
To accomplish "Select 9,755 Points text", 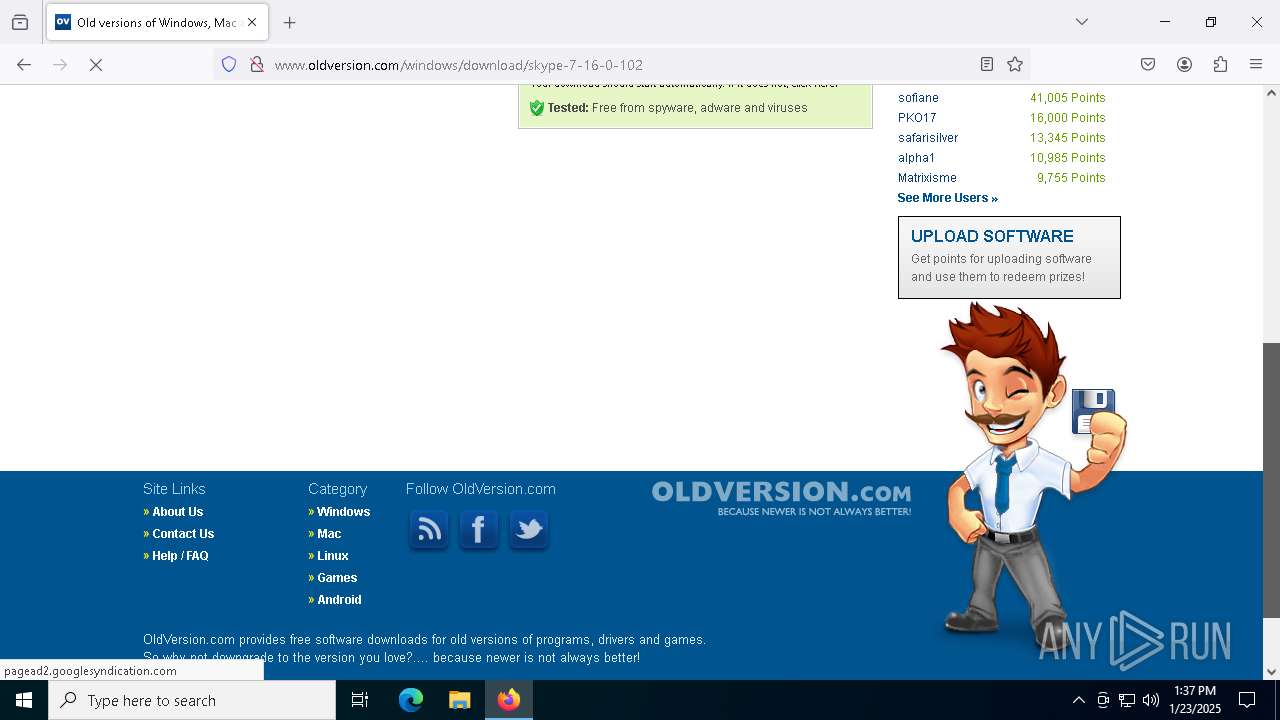I will (1071, 178).
